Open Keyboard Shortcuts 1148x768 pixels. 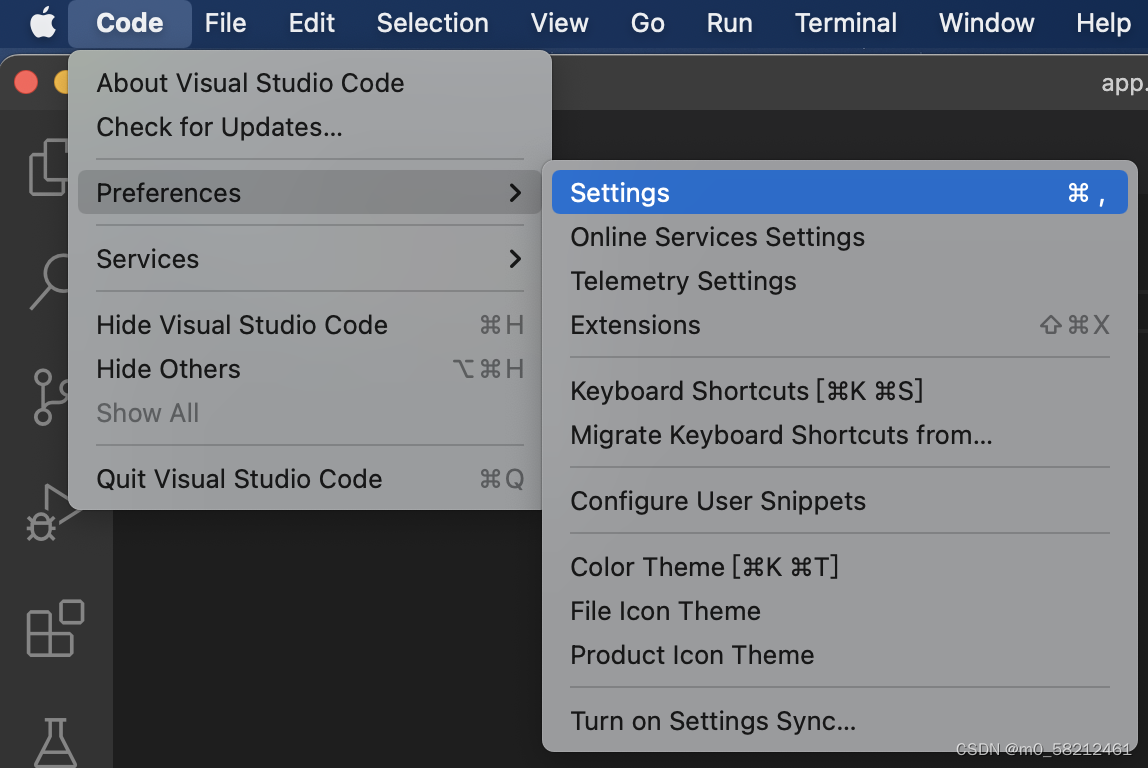pos(745,391)
